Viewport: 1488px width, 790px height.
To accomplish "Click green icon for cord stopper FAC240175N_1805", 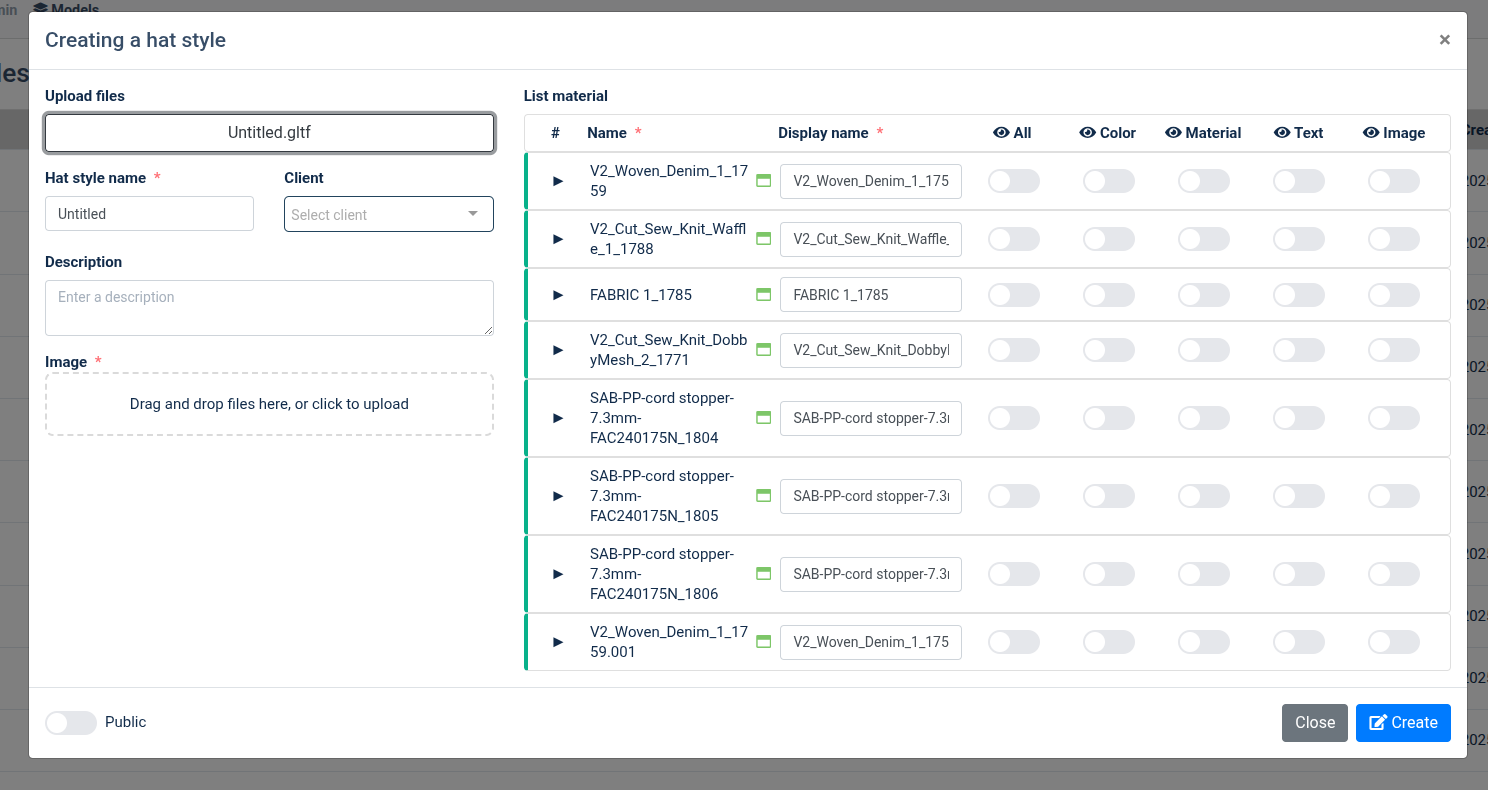I will pyautogui.click(x=764, y=496).
